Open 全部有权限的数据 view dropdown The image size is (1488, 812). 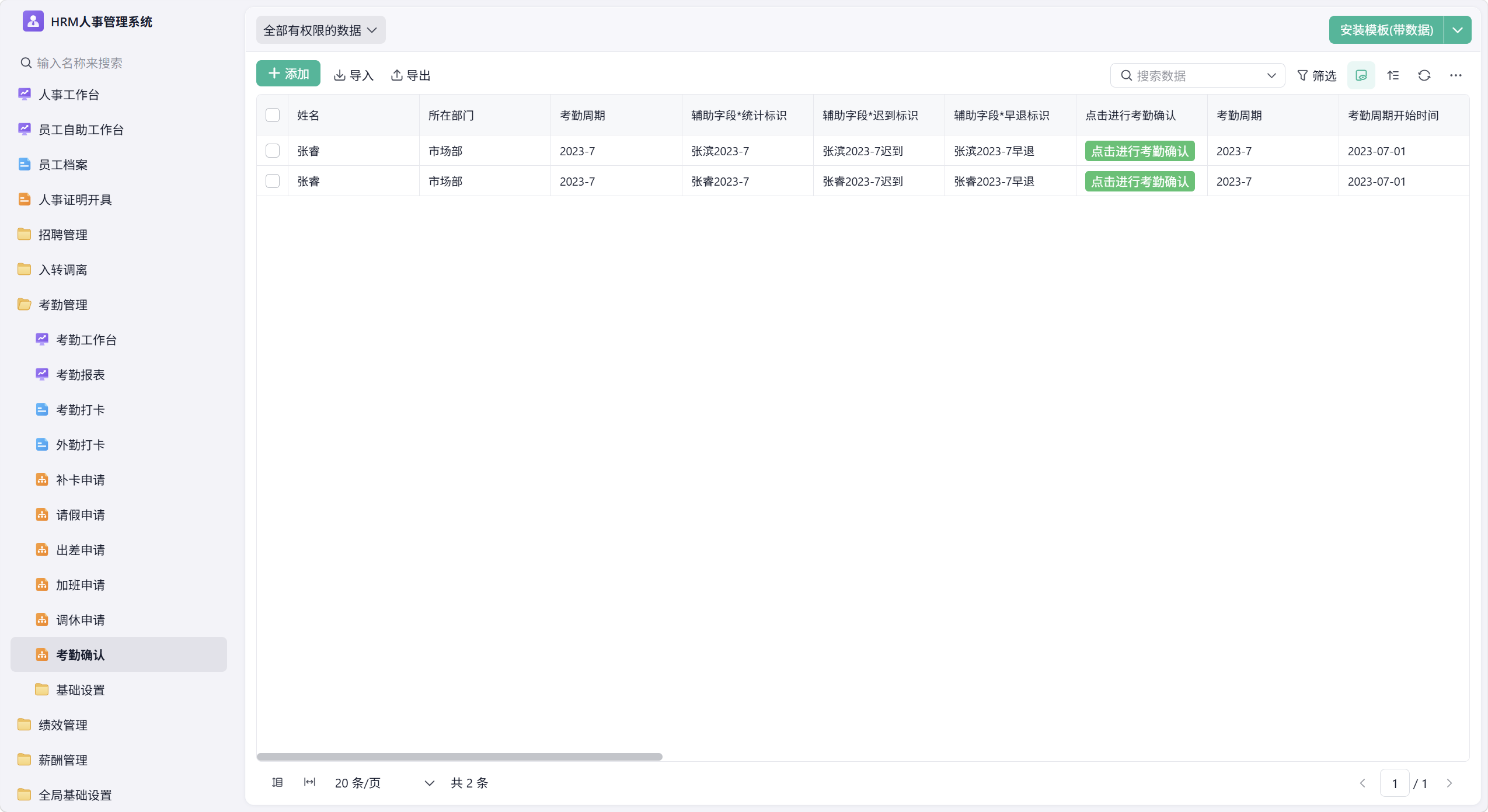(320, 30)
